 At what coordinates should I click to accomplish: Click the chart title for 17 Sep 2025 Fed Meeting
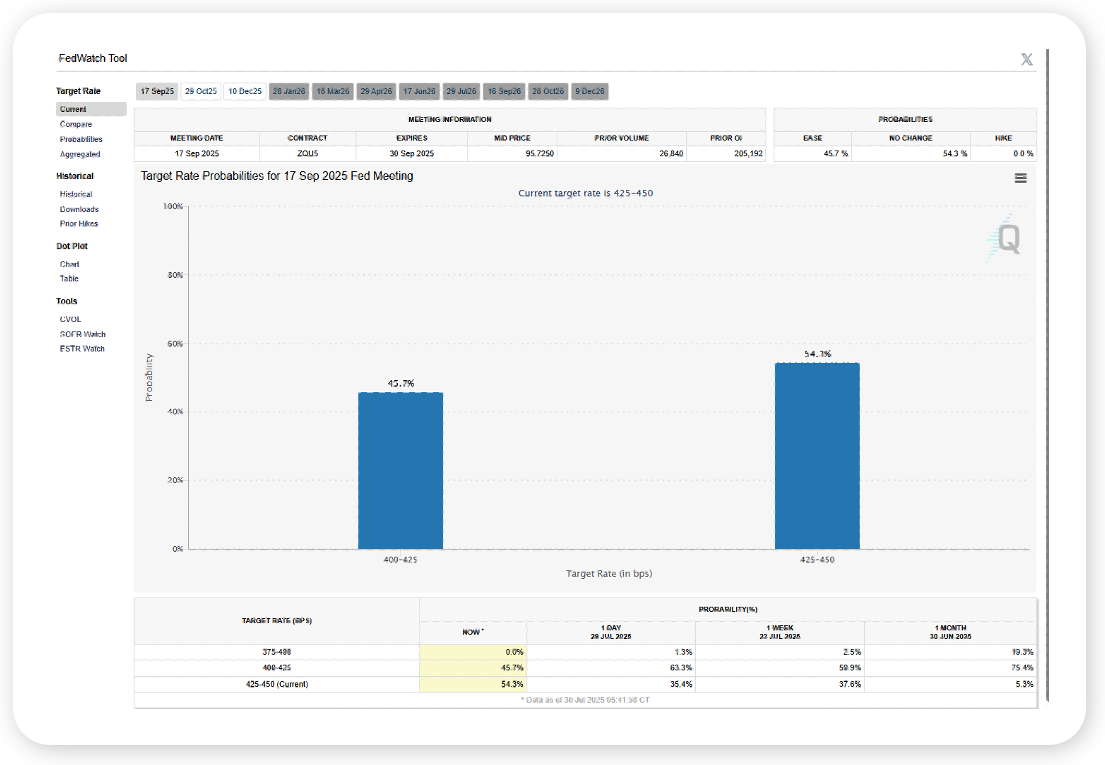click(277, 176)
